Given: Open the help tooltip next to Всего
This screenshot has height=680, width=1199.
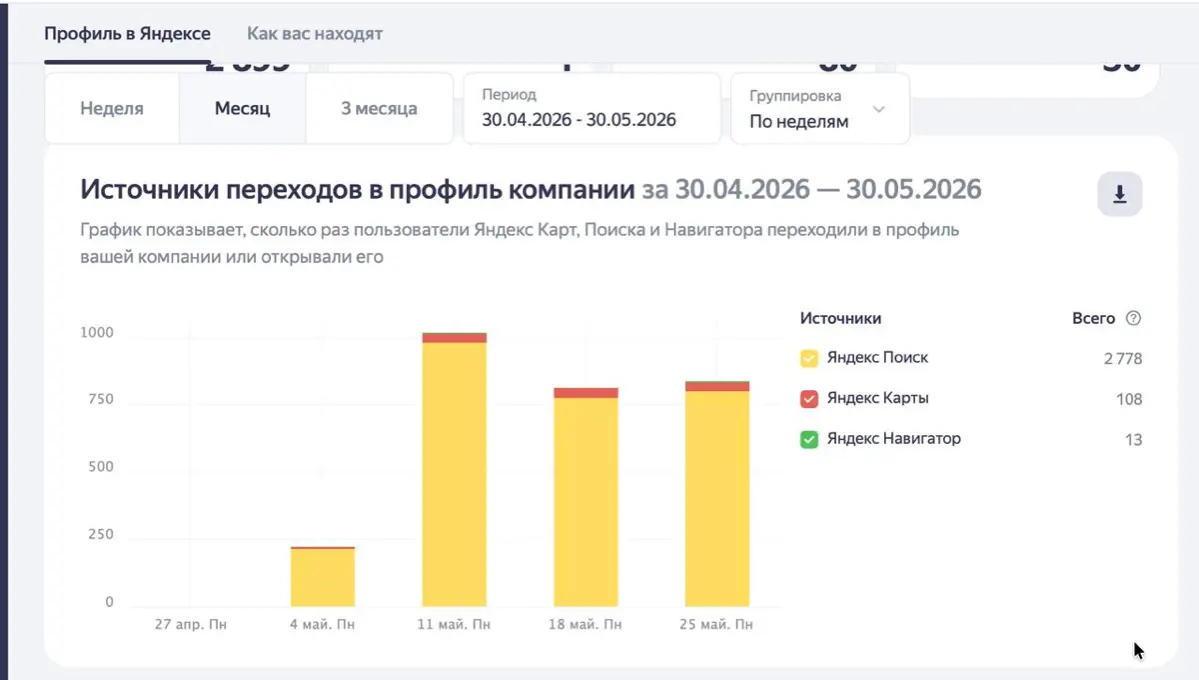Looking at the screenshot, I should (x=1133, y=318).
